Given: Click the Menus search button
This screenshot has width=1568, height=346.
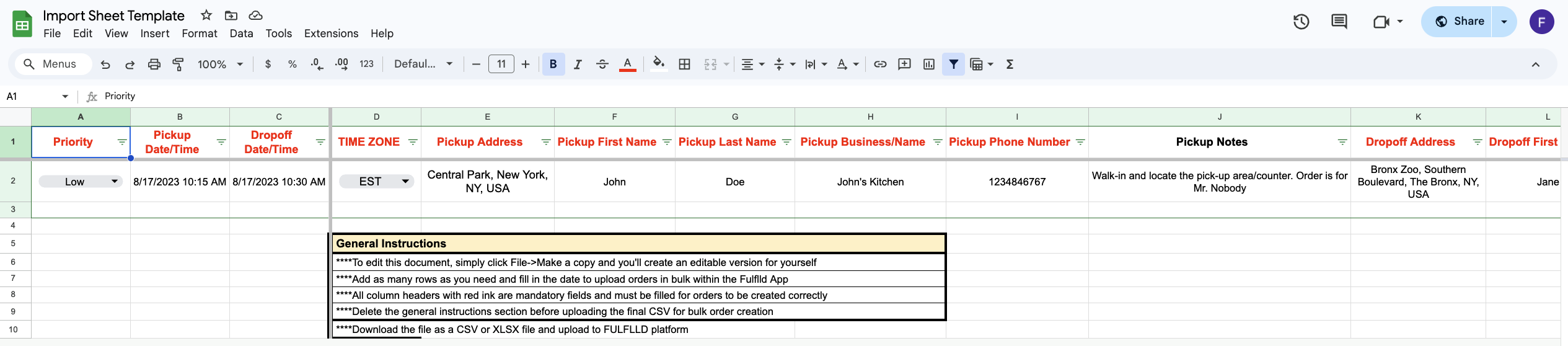Looking at the screenshot, I should pos(51,64).
